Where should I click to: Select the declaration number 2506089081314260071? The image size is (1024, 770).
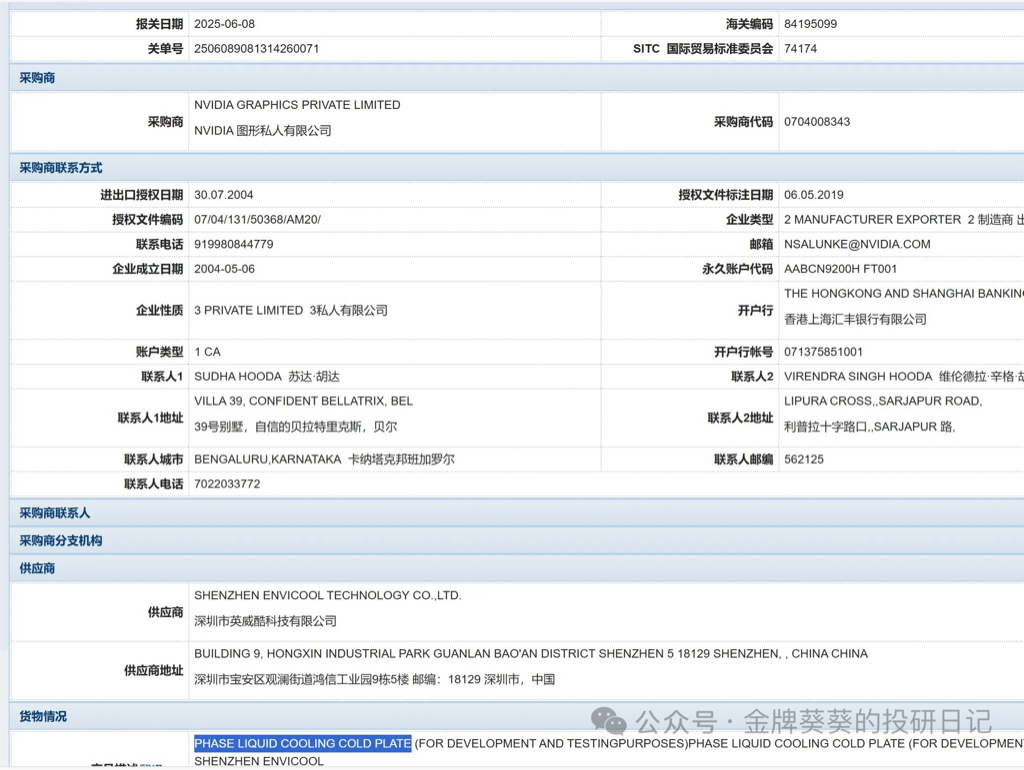[x=256, y=48]
